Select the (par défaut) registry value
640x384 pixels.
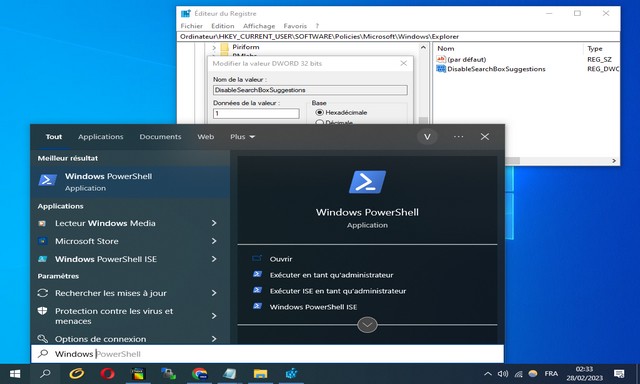pos(466,59)
